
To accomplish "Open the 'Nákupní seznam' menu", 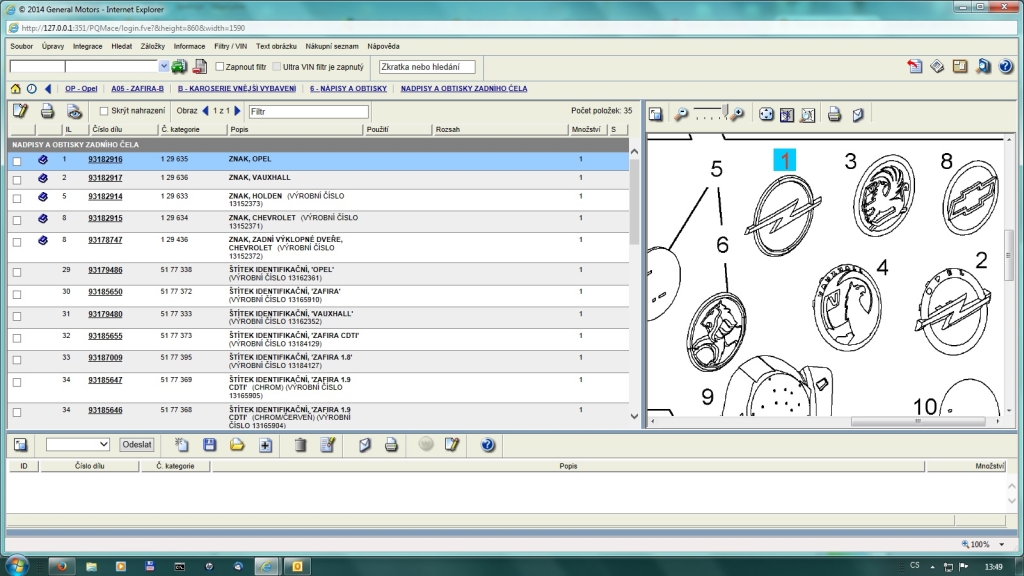I will (x=334, y=46).
